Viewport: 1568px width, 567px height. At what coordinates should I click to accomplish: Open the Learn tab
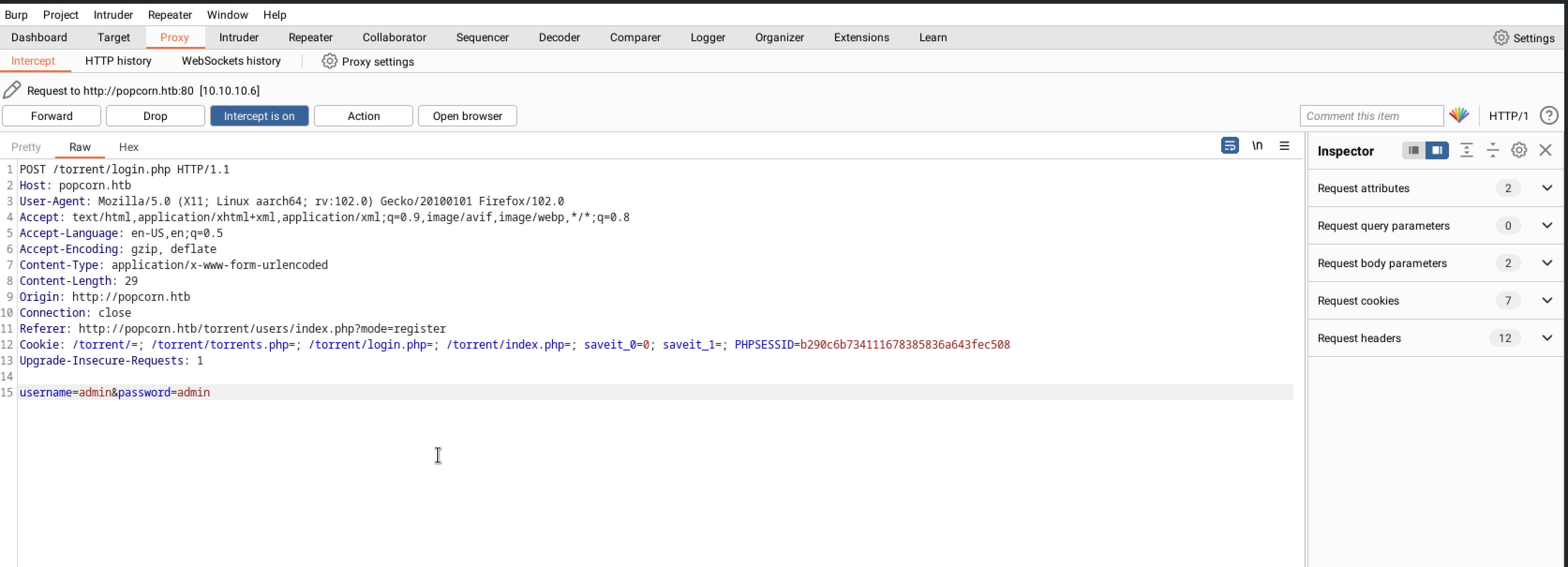(x=933, y=37)
